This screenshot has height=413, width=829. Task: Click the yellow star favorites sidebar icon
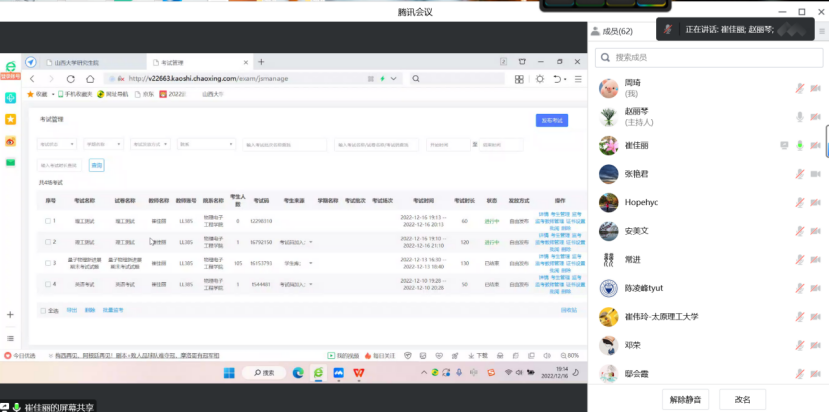click(10, 119)
